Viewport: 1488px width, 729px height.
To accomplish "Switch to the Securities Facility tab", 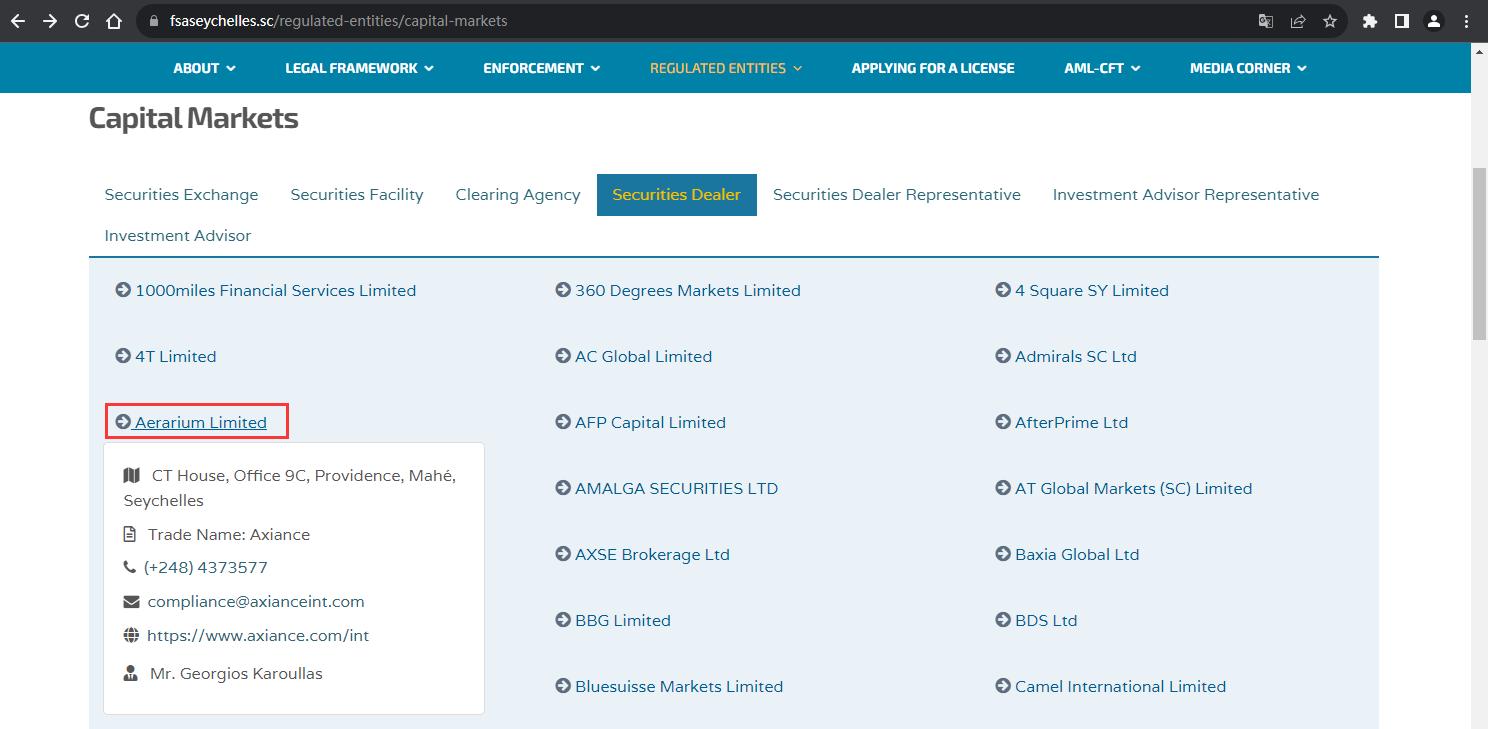I will pos(357,194).
